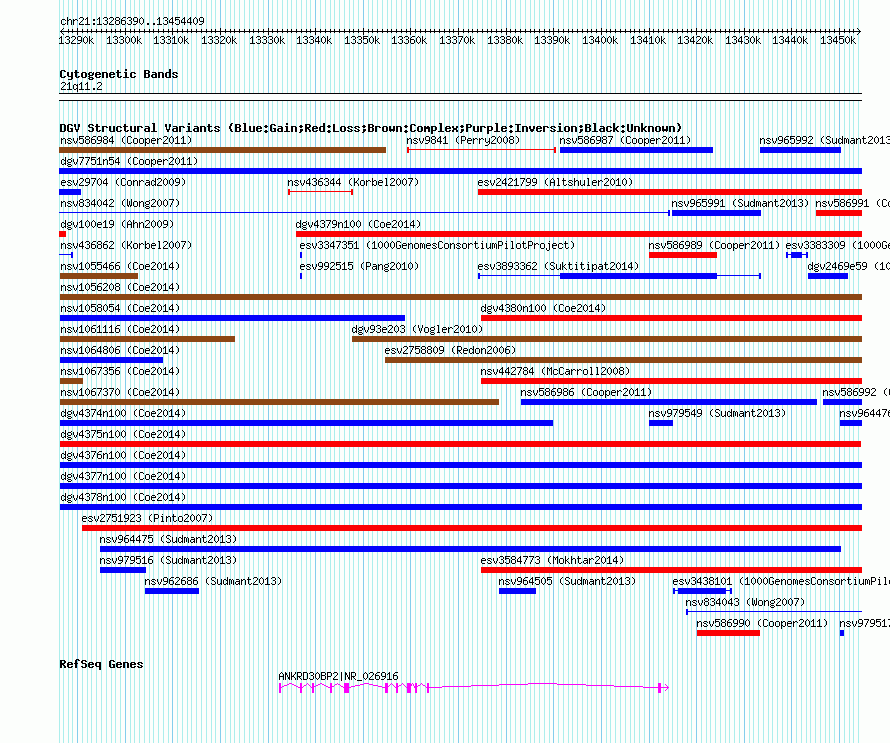Screen dimensions: 890x743
Task: Open nsv436862 (Korbel2007) variant label
Action: [126, 245]
